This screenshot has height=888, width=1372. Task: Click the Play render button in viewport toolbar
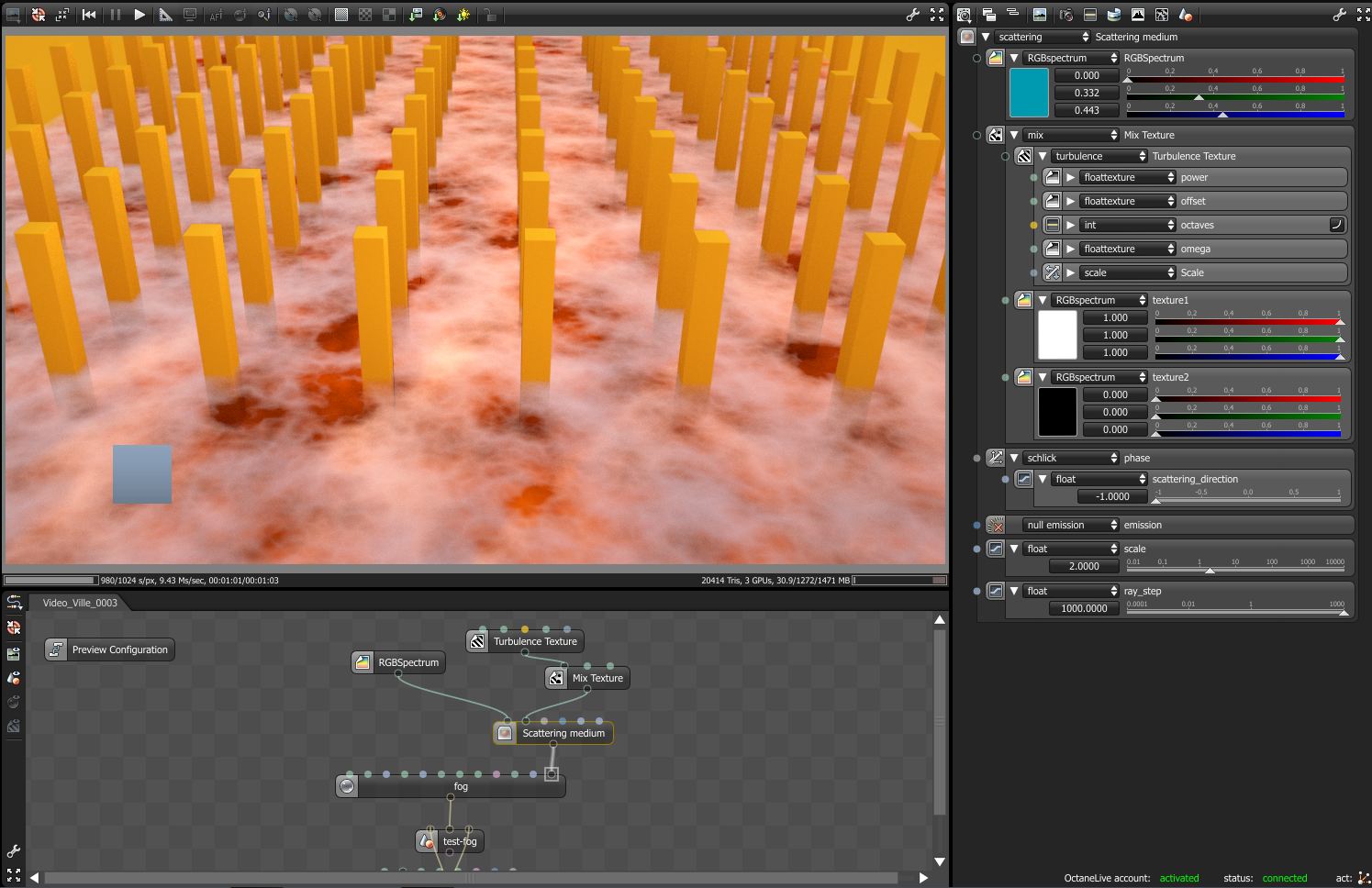click(x=139, y=15)
